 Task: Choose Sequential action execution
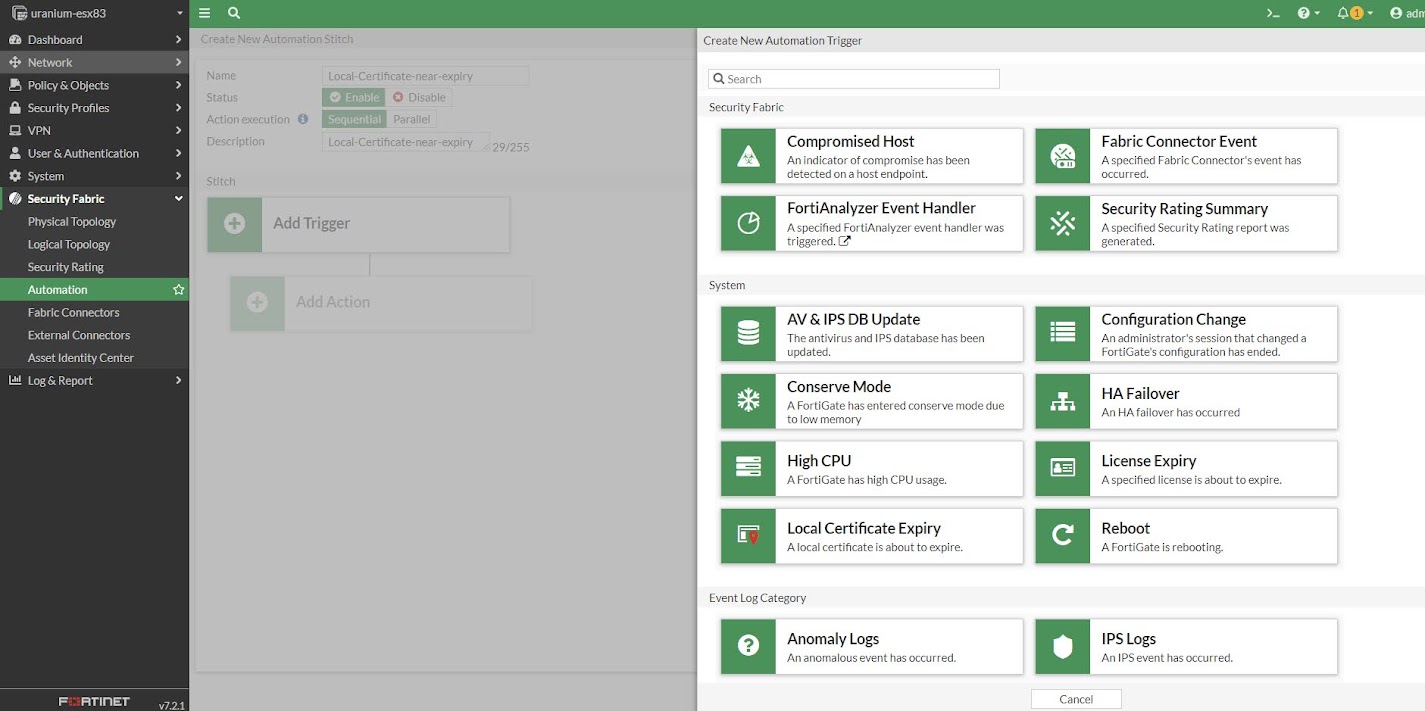click(x=354, y=119)
